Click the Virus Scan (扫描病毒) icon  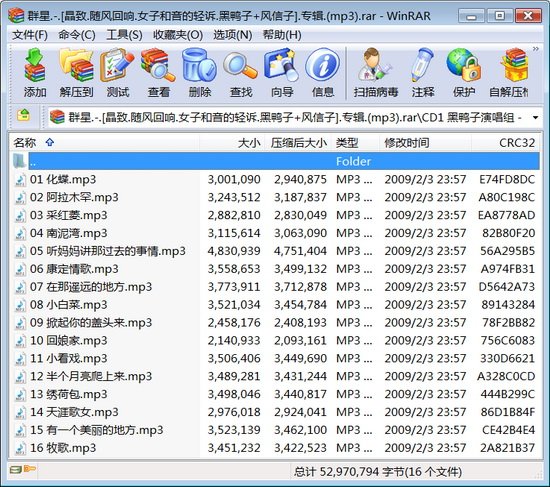(376, 73)
